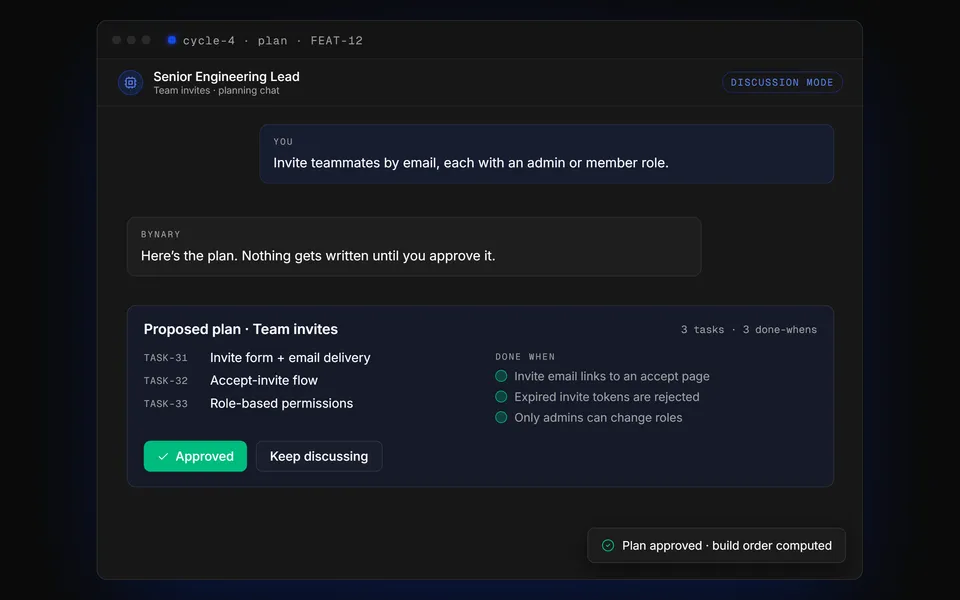The width and height of the screenshot is (960, 600).
Task: Click the red window close dot
Action: click(117, 40)
